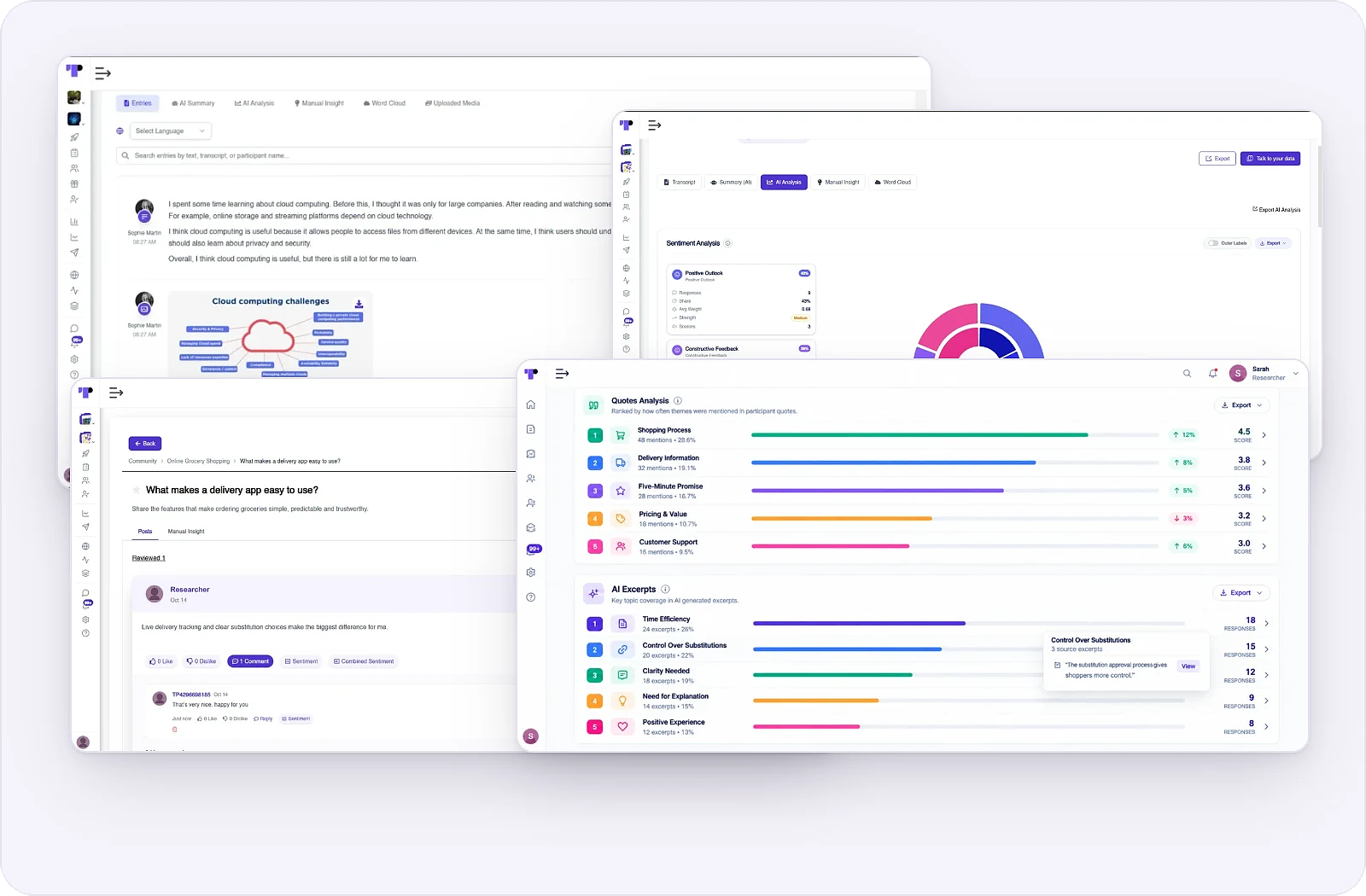Click the sentiment donut chart
The image size is (1366, 896).
979,331
